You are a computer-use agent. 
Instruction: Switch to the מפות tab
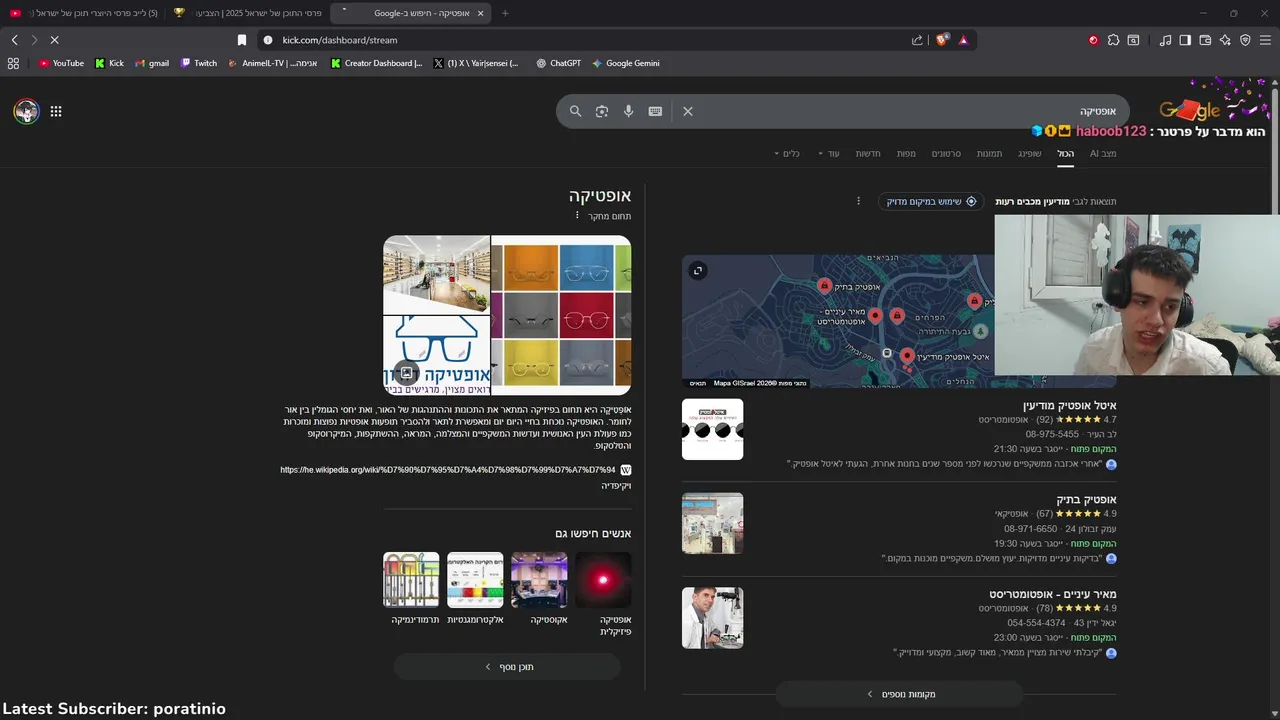pyautogui.click(x=906, y=153)
